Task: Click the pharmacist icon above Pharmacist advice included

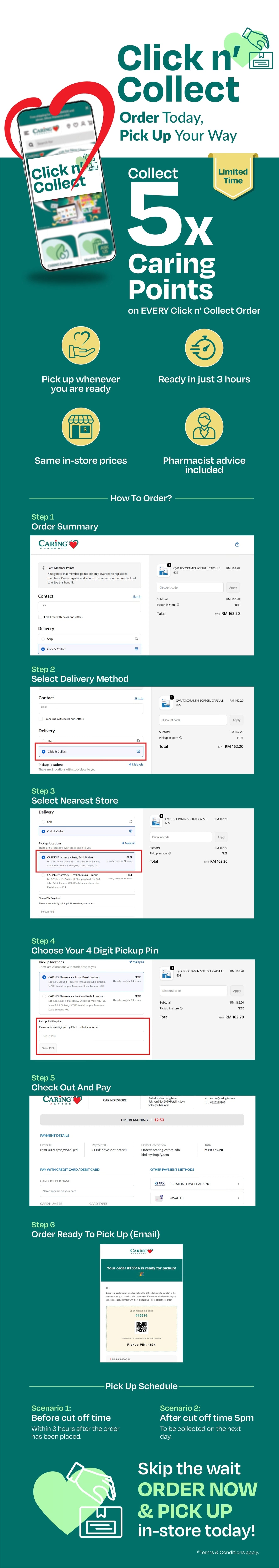Action: [204, 427]
